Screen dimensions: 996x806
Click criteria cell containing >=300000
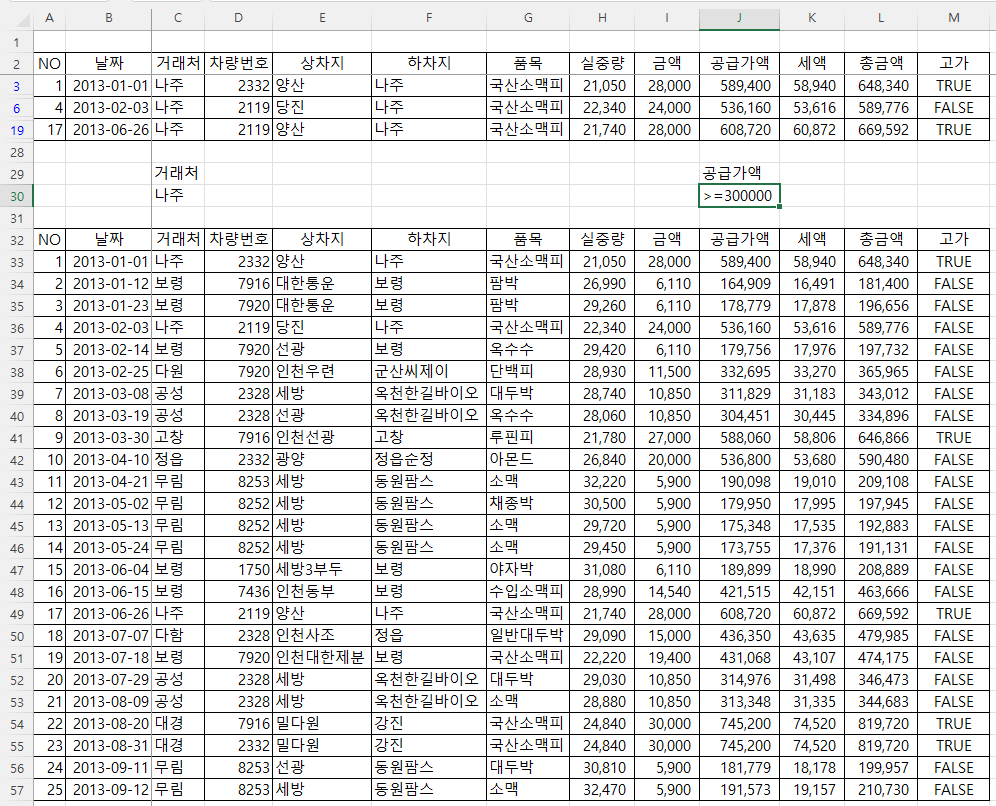[x=739, y=196]
